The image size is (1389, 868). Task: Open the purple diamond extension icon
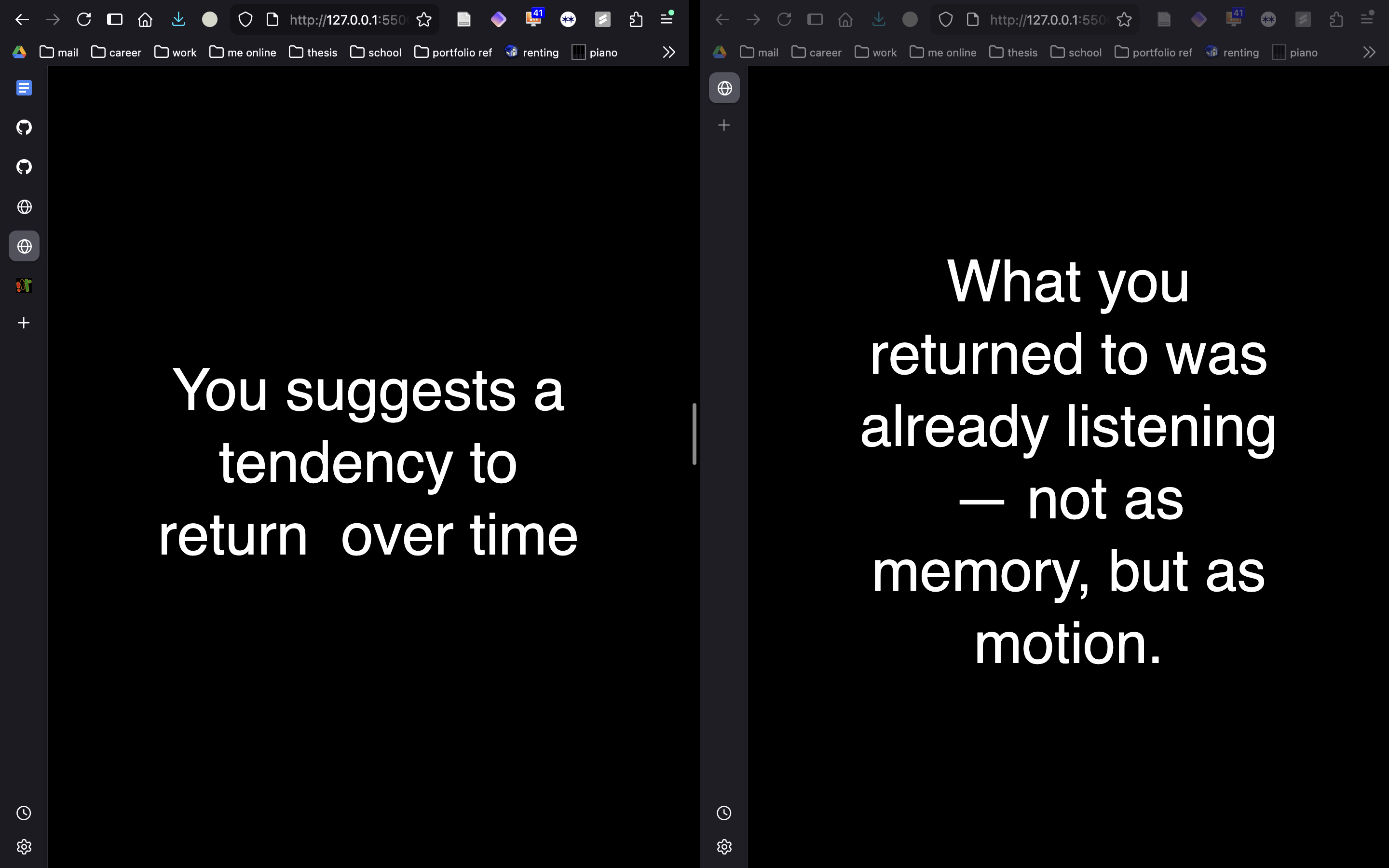499,19
